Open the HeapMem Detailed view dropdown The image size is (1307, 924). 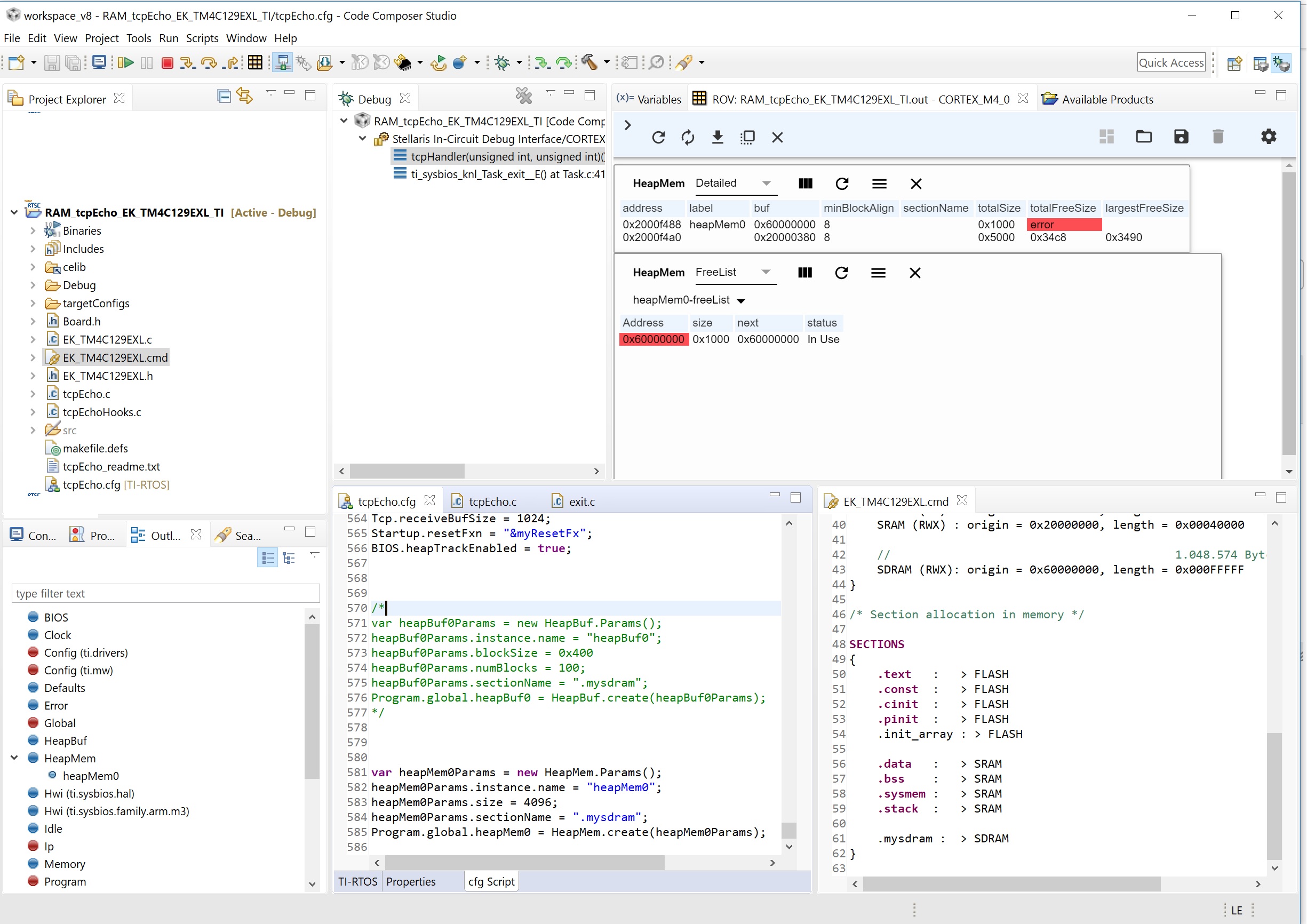[x=766, y=184]
